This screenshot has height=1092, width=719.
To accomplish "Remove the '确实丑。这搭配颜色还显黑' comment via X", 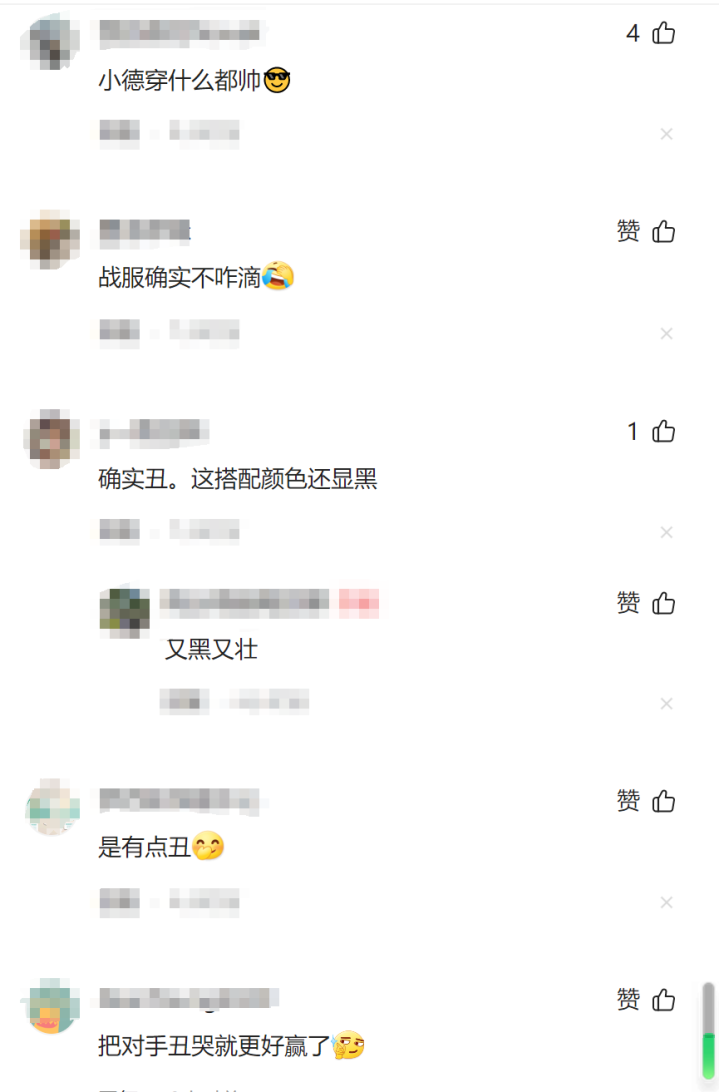I will tap(666, 532).
